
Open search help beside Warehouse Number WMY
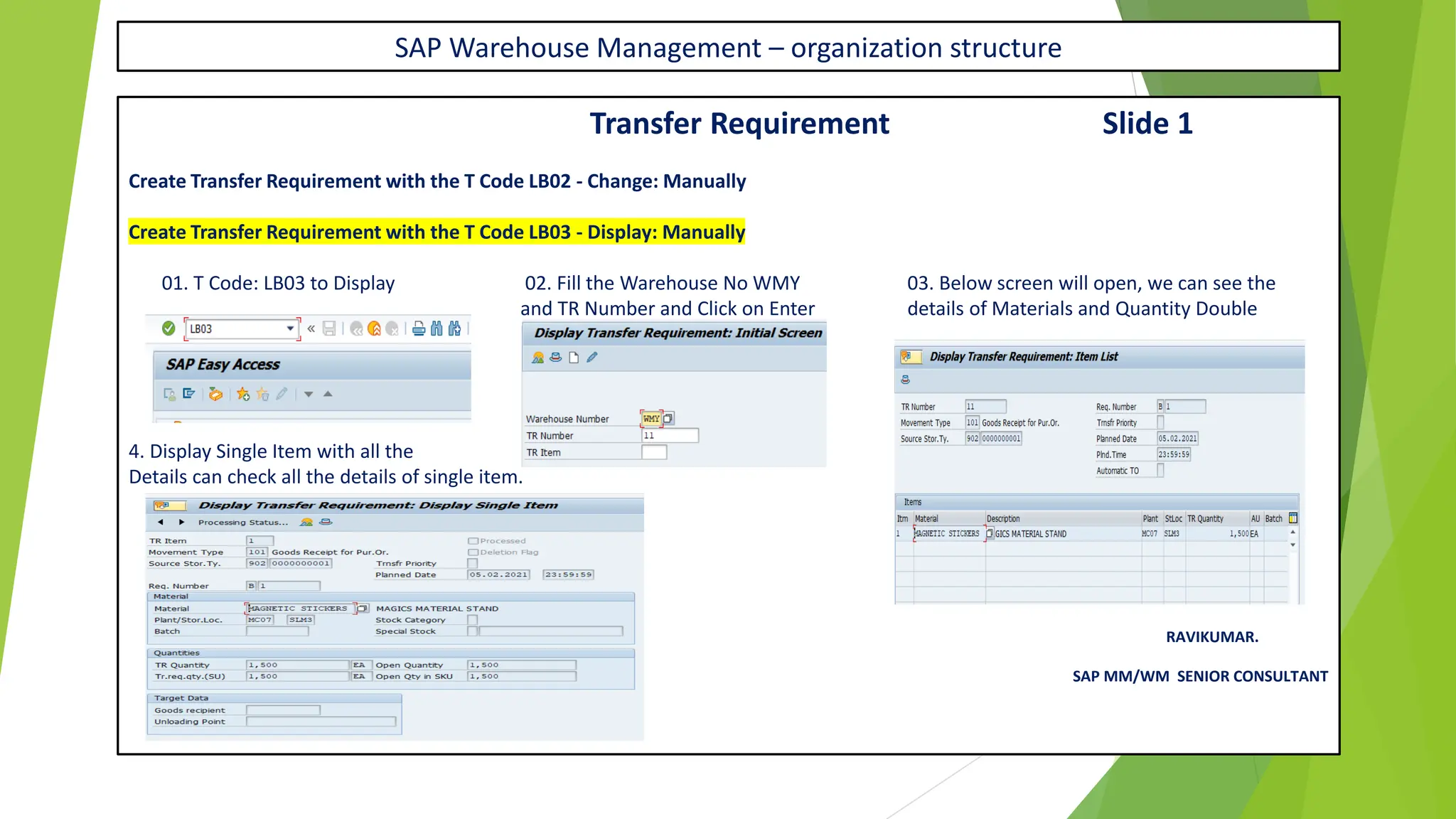click(668, 419)
